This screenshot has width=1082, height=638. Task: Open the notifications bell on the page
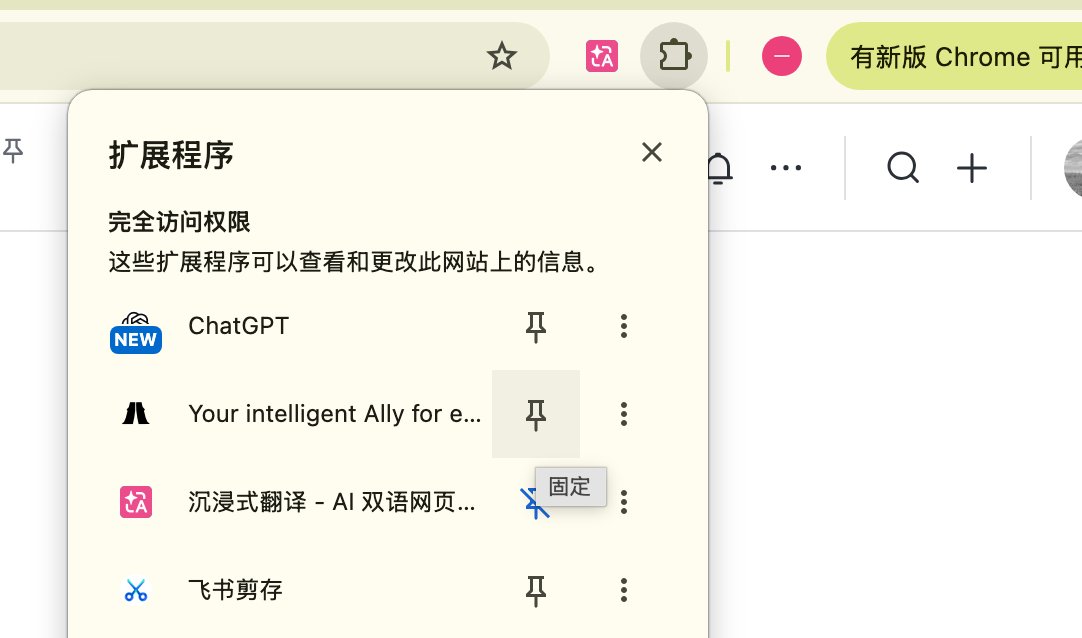[719, 168]
